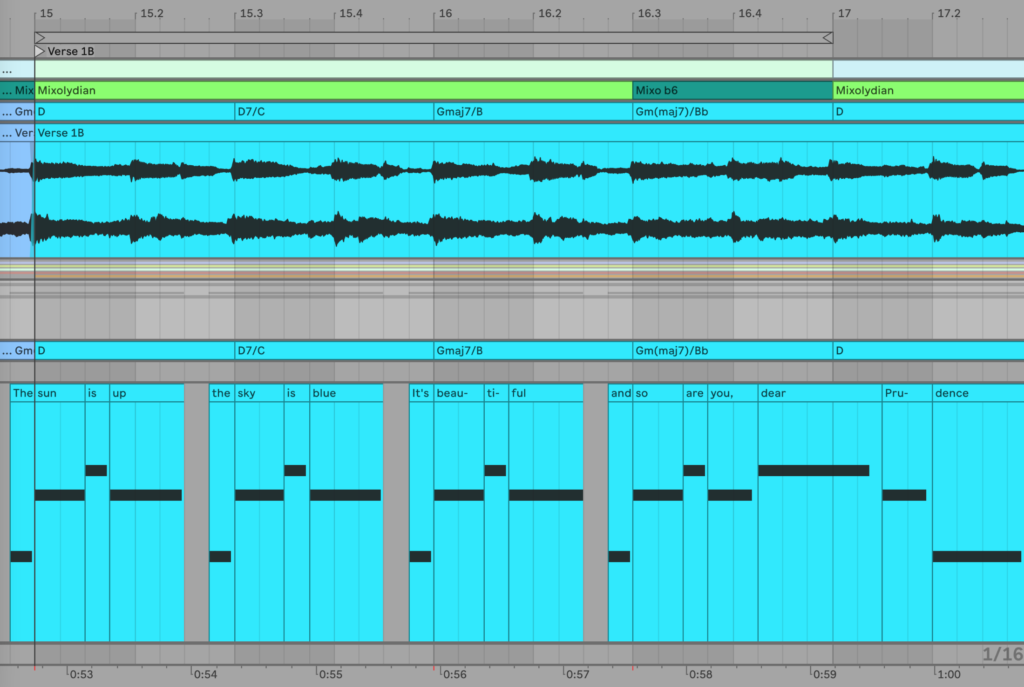Select the Verse 1B clip header
This screenshot has height=687, width=1024.
(x=529, y=133)
